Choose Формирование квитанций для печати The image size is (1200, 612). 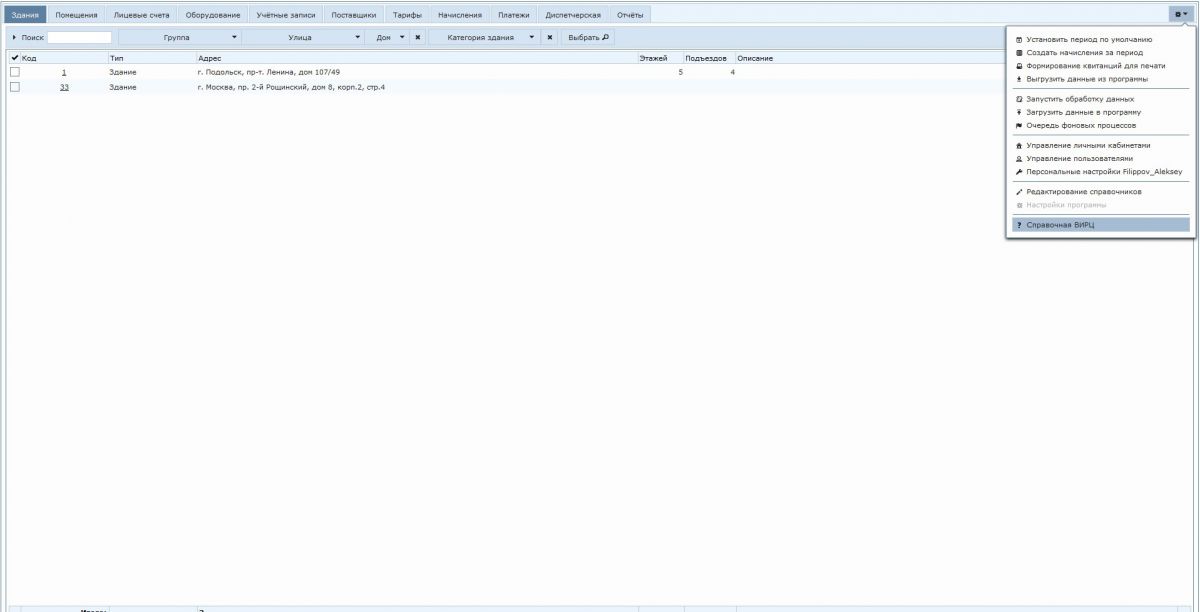pyautogui.click(x=1095, y=65)
